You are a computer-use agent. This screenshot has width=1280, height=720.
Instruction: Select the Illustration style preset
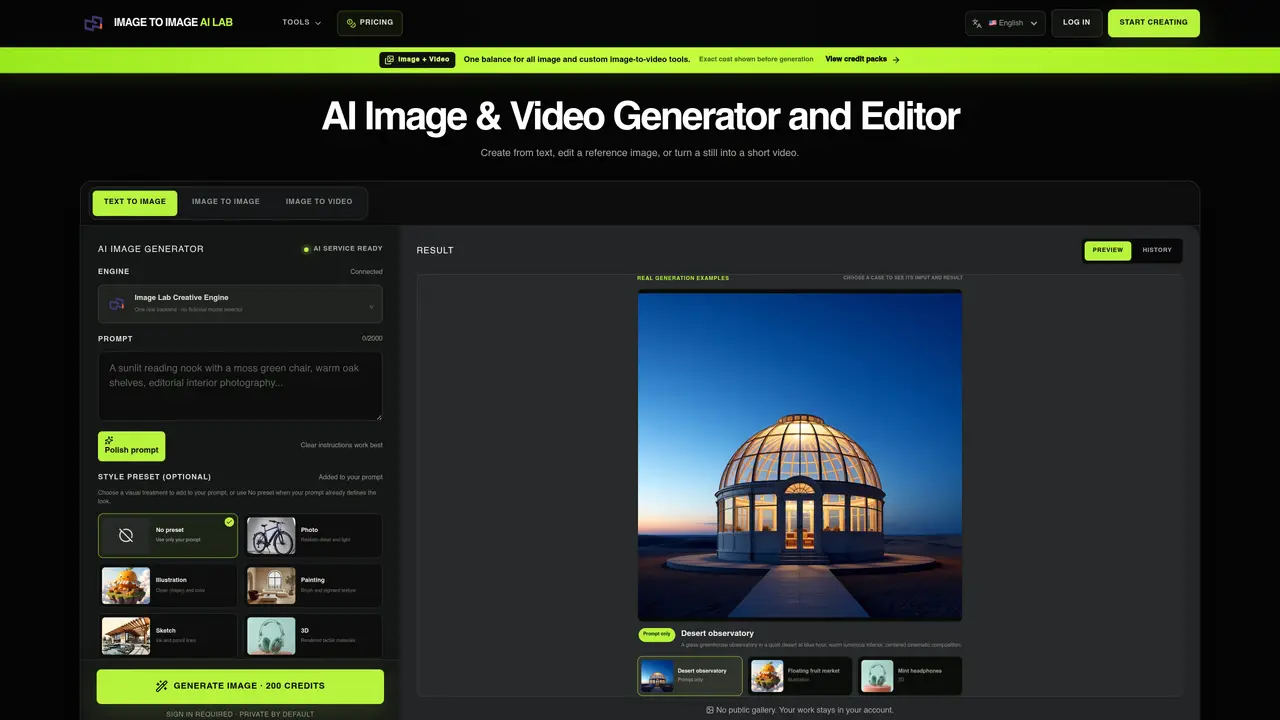(168, 586)
